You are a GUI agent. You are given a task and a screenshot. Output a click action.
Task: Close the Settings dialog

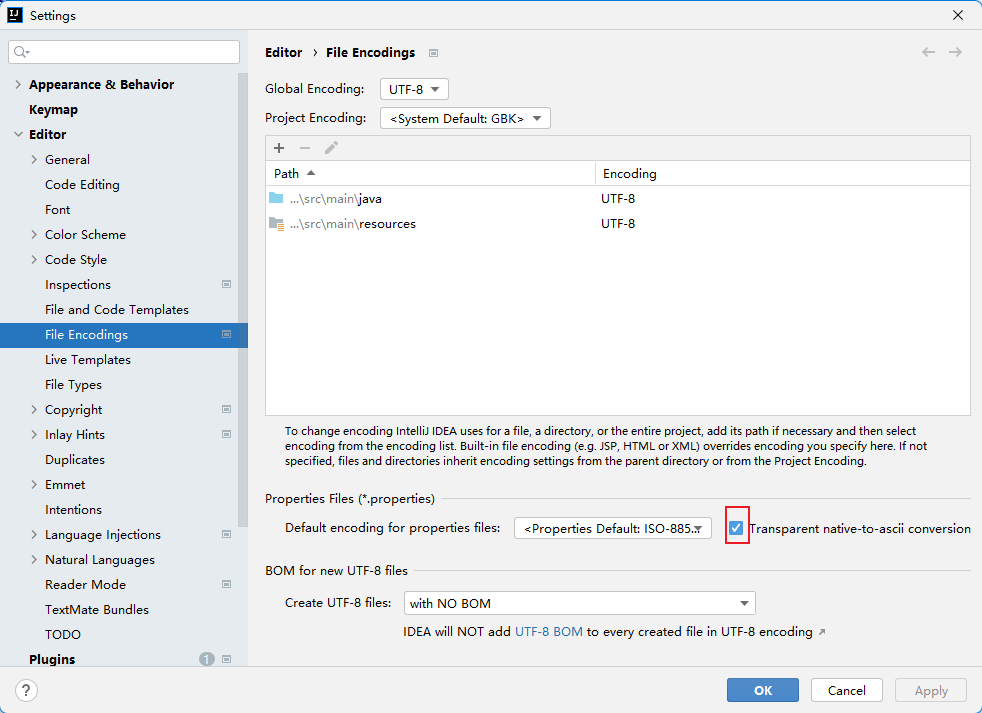[x=958, y=15]
